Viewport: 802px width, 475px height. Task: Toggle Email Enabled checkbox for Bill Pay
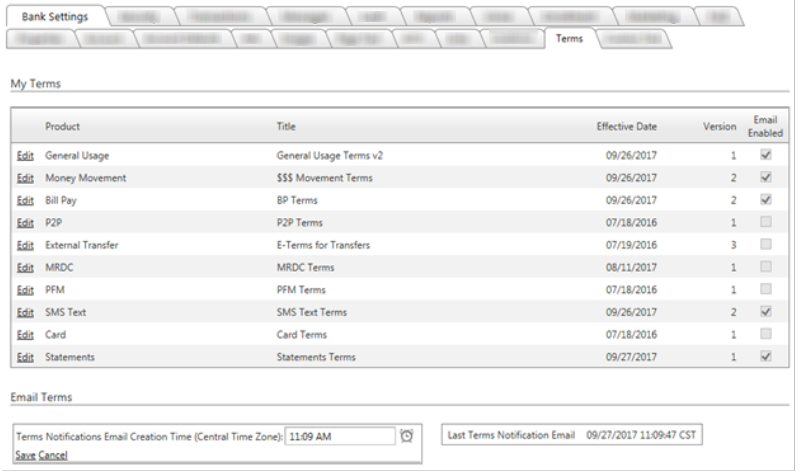point(766,200)
